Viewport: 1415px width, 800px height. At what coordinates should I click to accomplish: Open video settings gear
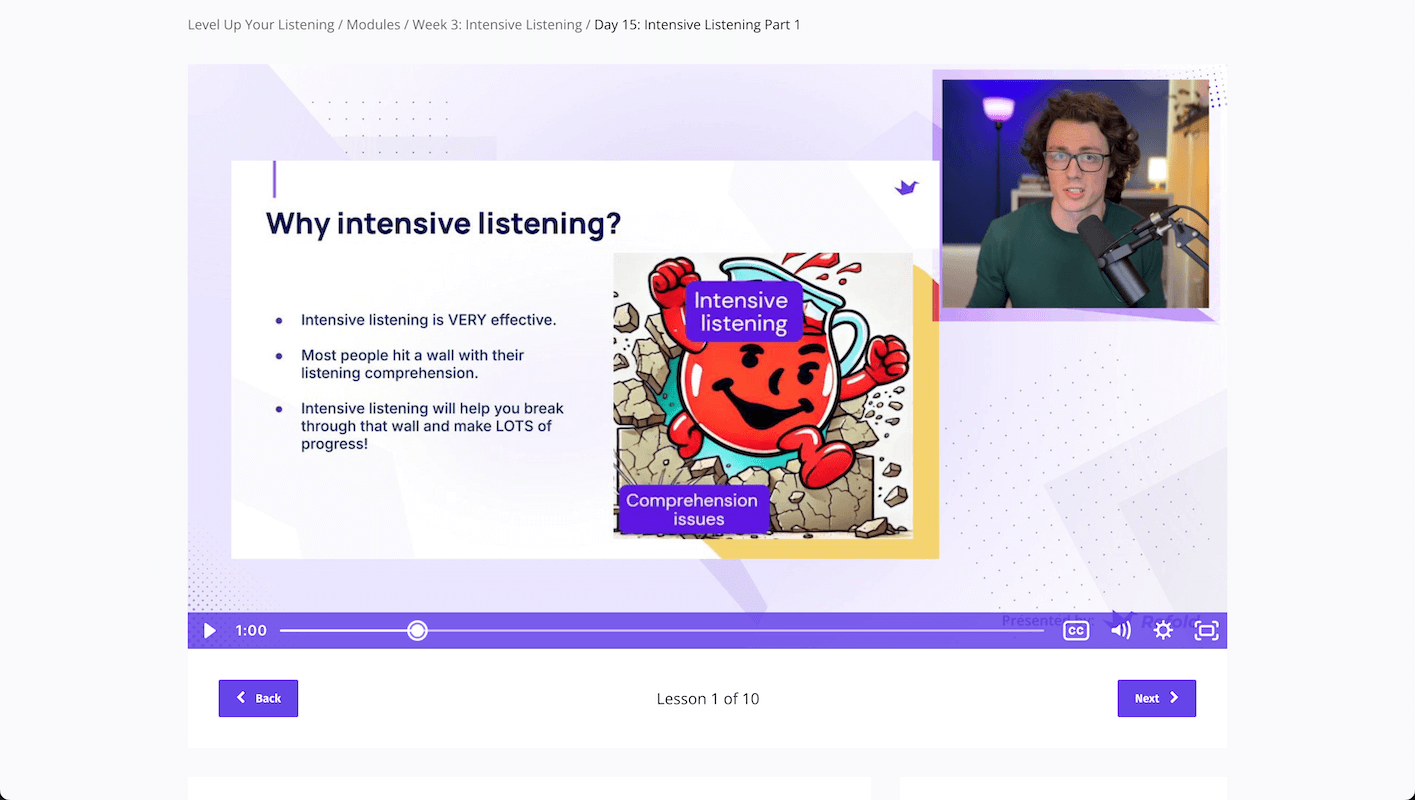tap(1163, 631)
